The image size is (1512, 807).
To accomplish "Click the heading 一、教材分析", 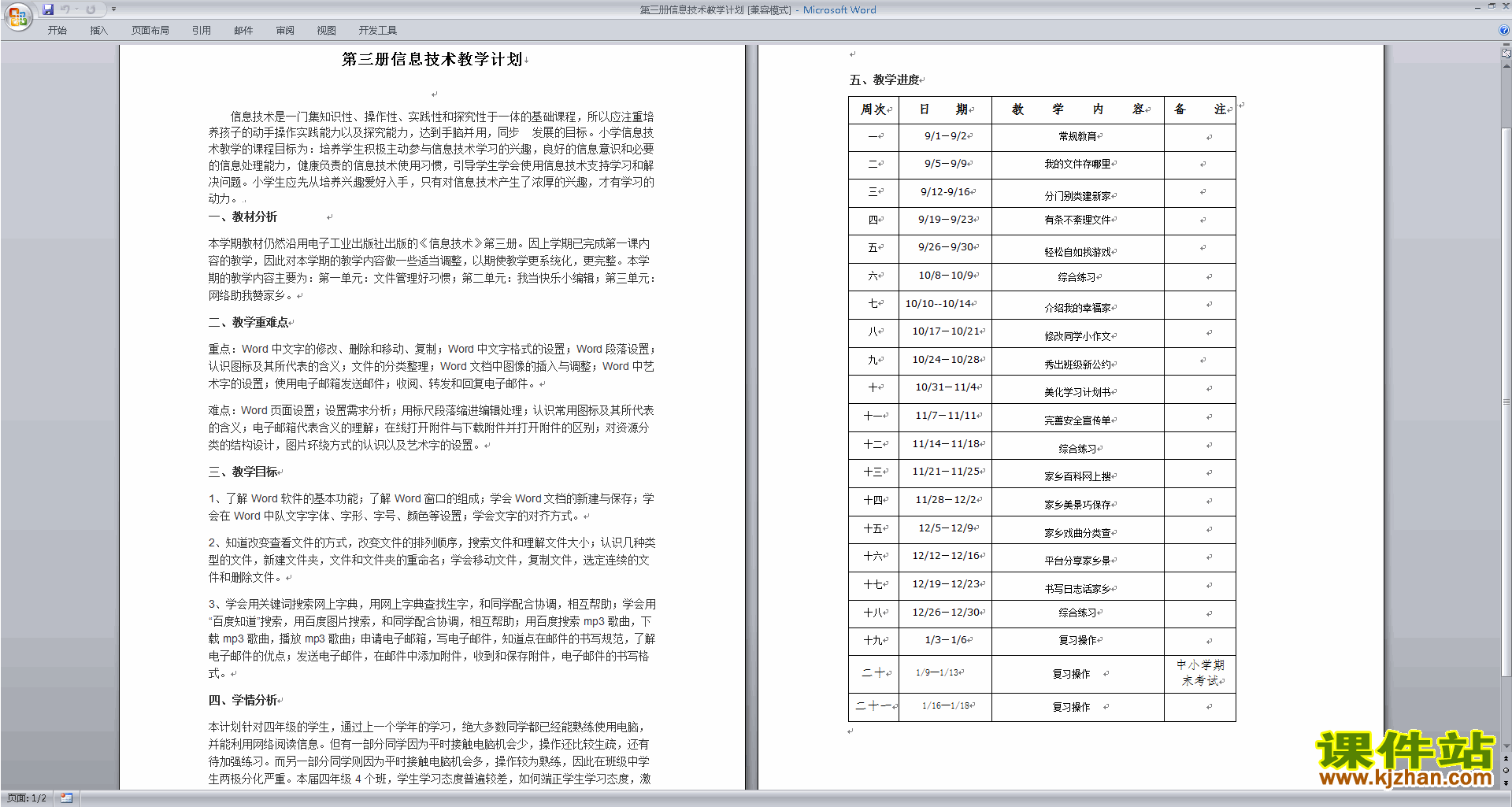I will pos(243,217).
